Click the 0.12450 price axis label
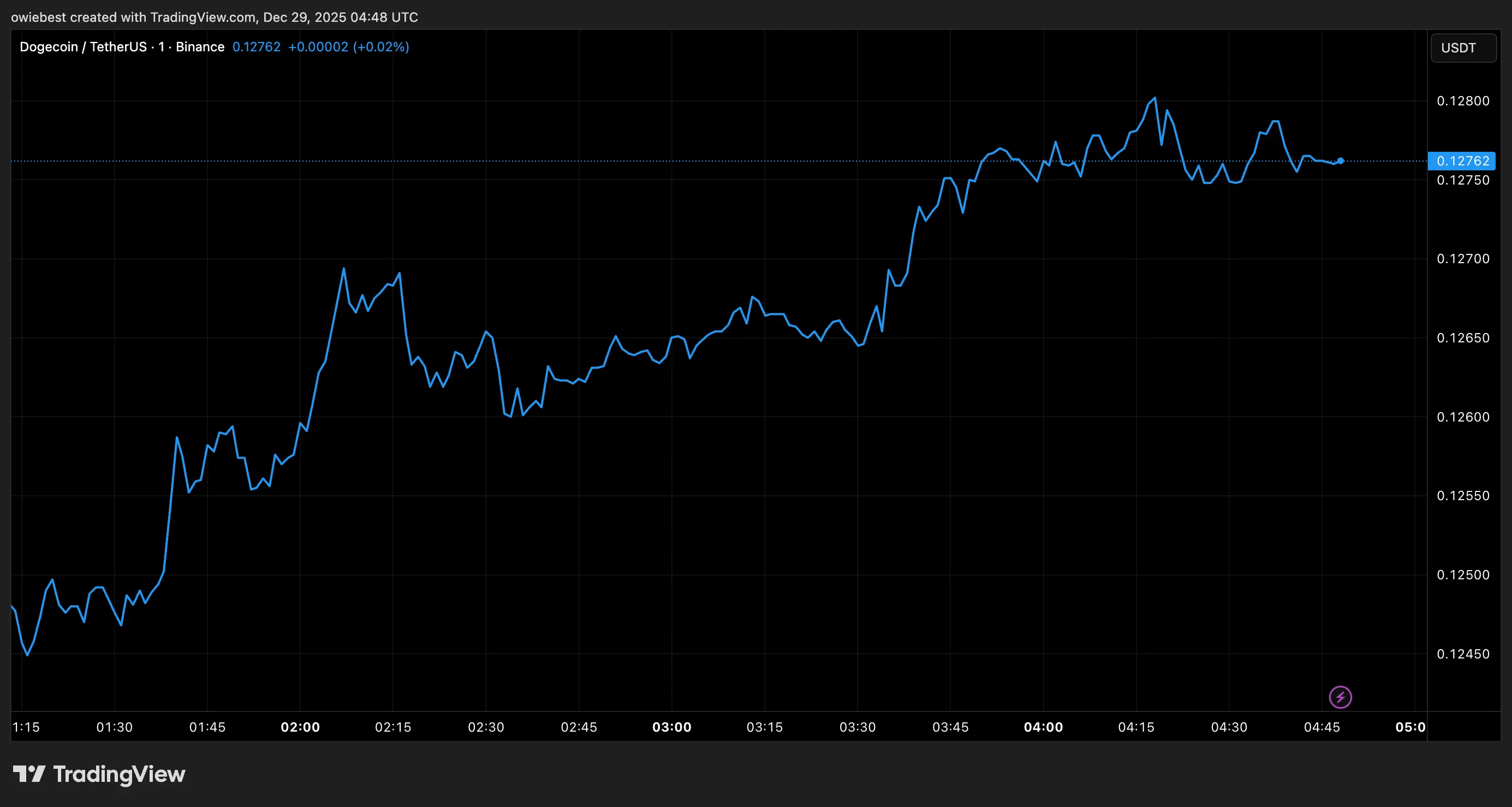This screenshot has width=1512, height=807. tap(1463, 654)
